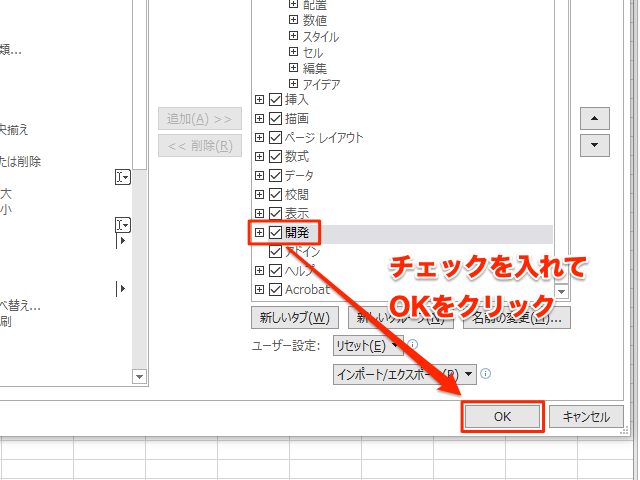Click the move down arrow button
Screen dimensions: 640x480
click(595, 145)
